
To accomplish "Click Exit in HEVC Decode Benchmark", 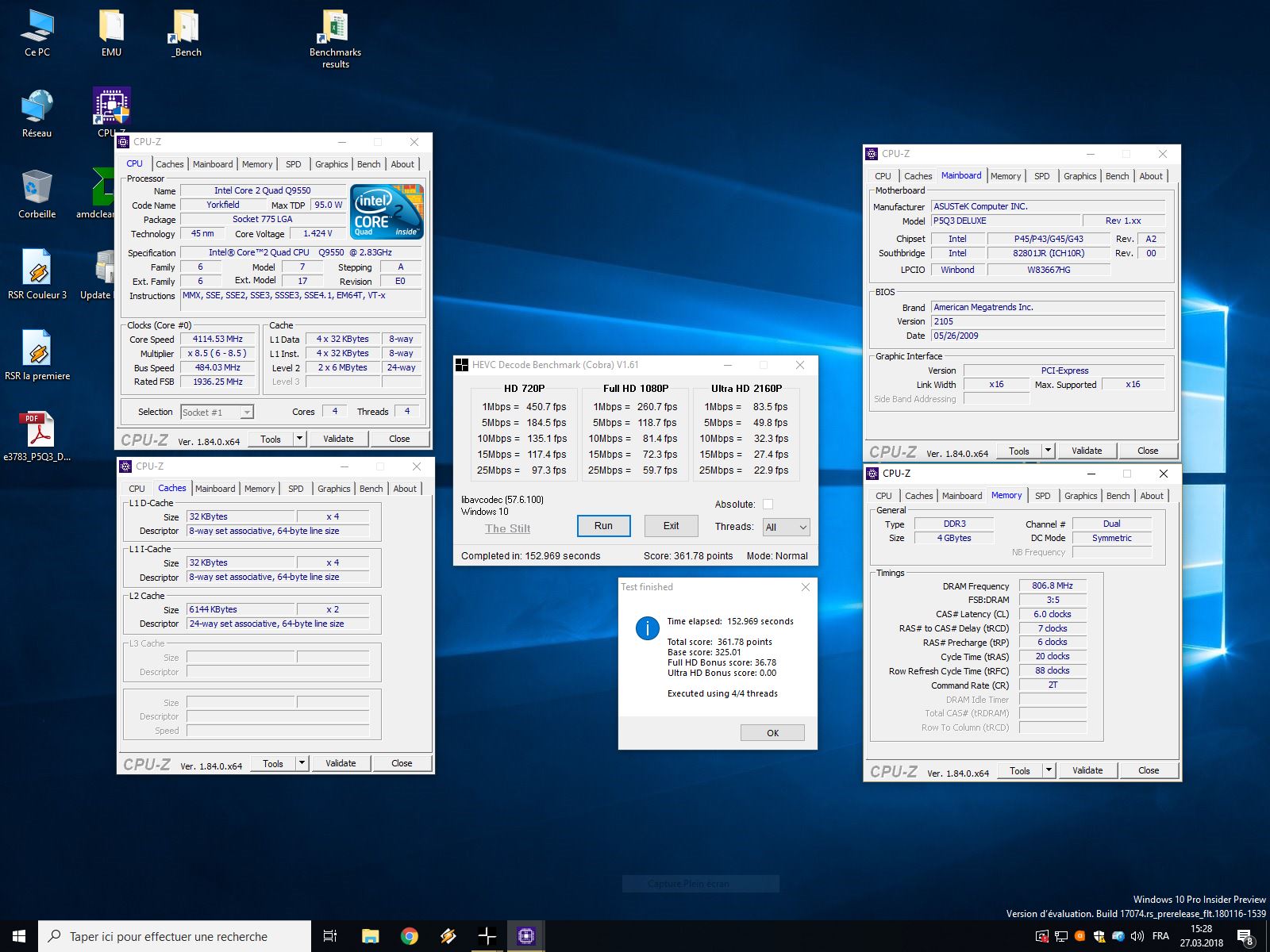I will 671,526.
